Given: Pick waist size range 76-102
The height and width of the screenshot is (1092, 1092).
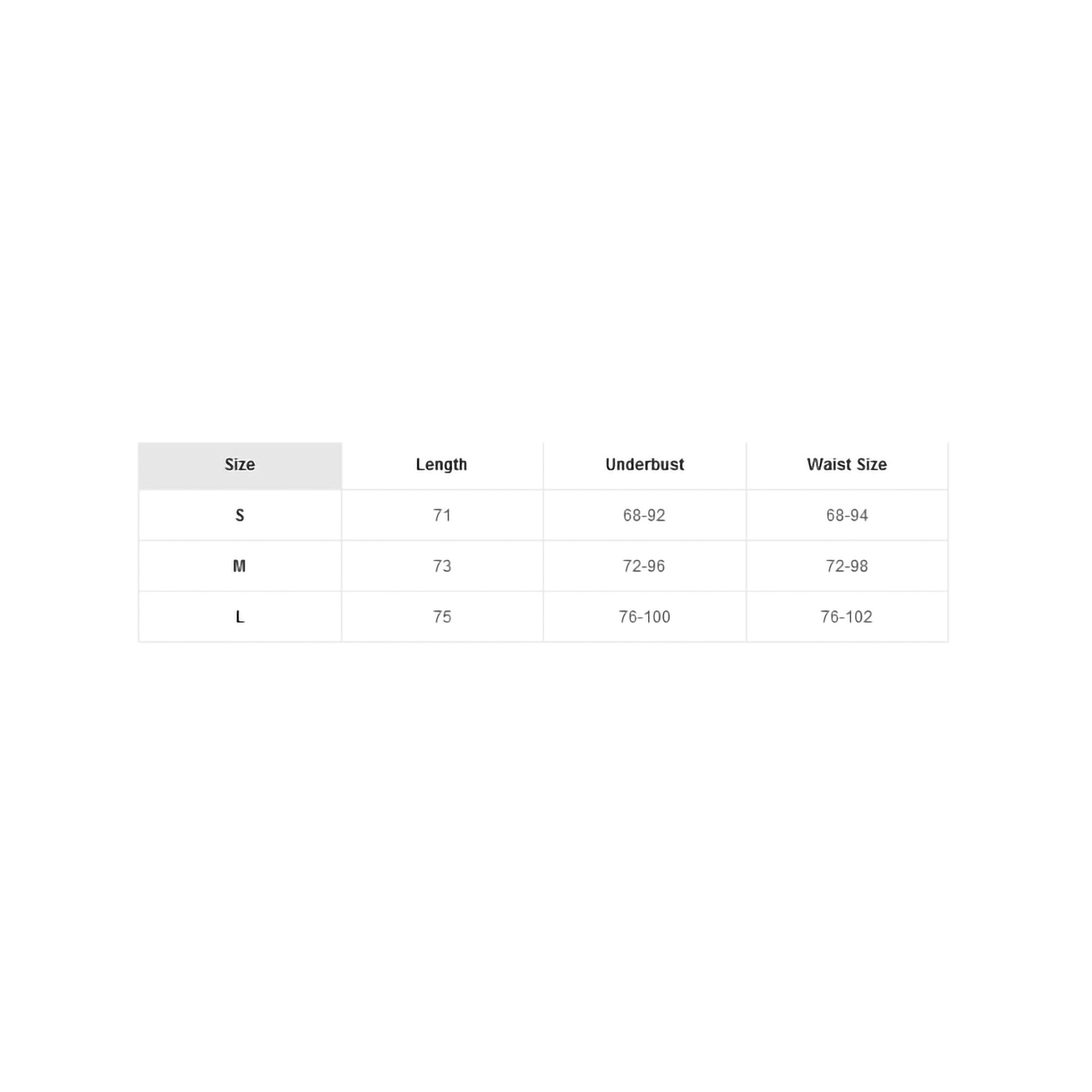Looking at the screenshot, I should [847, 616].
